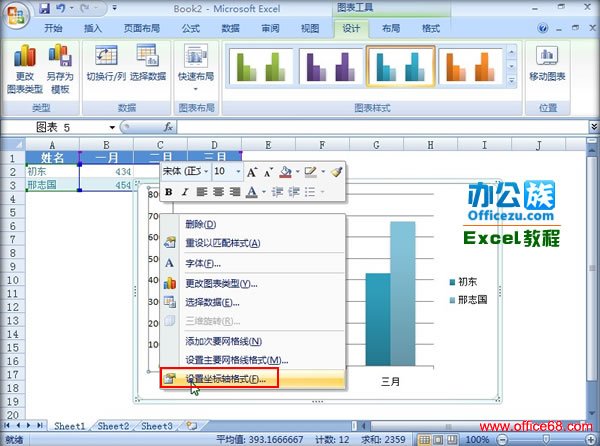This screenshot has height=446, width=600.
Task: Open Change Chart Type (更改图表类型)
Action: click(25, 69)
